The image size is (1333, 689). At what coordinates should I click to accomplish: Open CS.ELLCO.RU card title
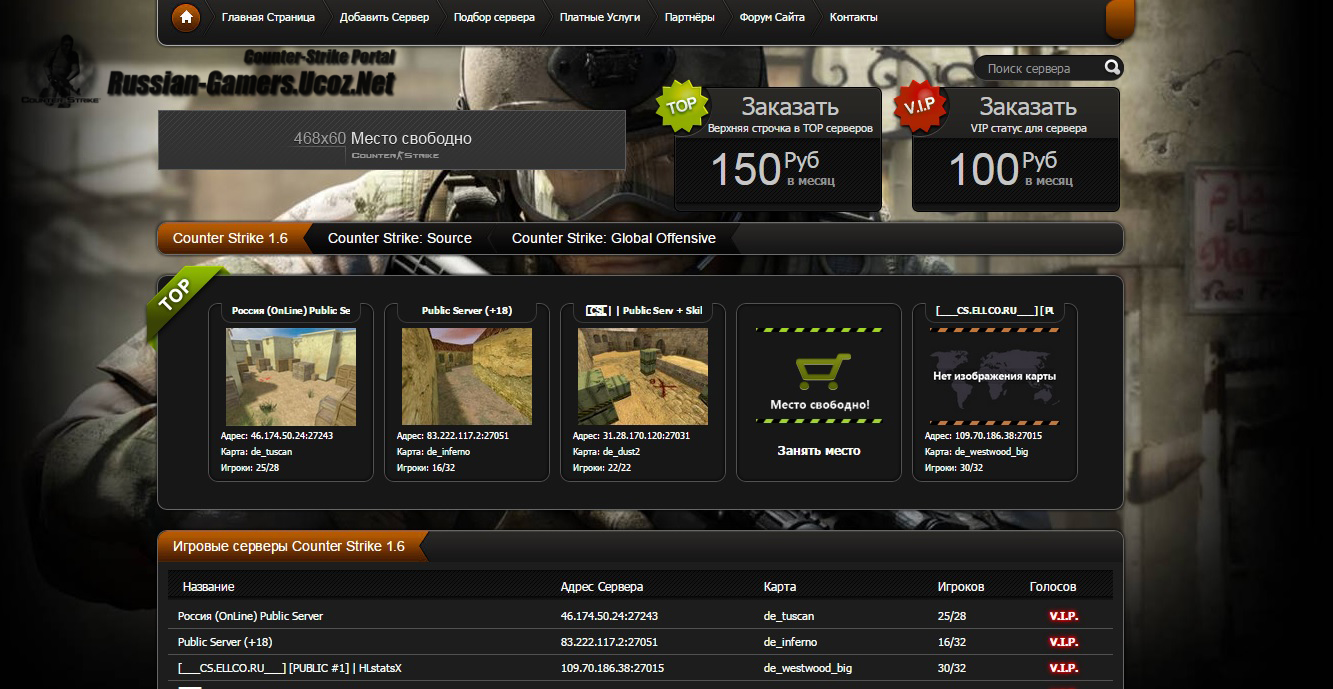point(995,311)
